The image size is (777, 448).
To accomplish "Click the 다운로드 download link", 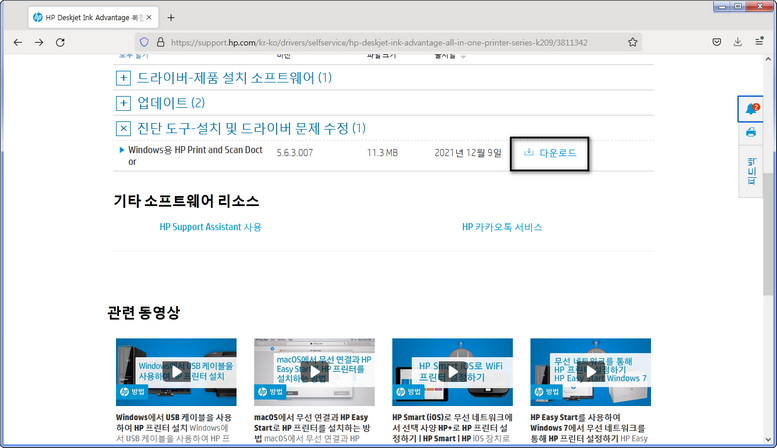I will 557,153.
